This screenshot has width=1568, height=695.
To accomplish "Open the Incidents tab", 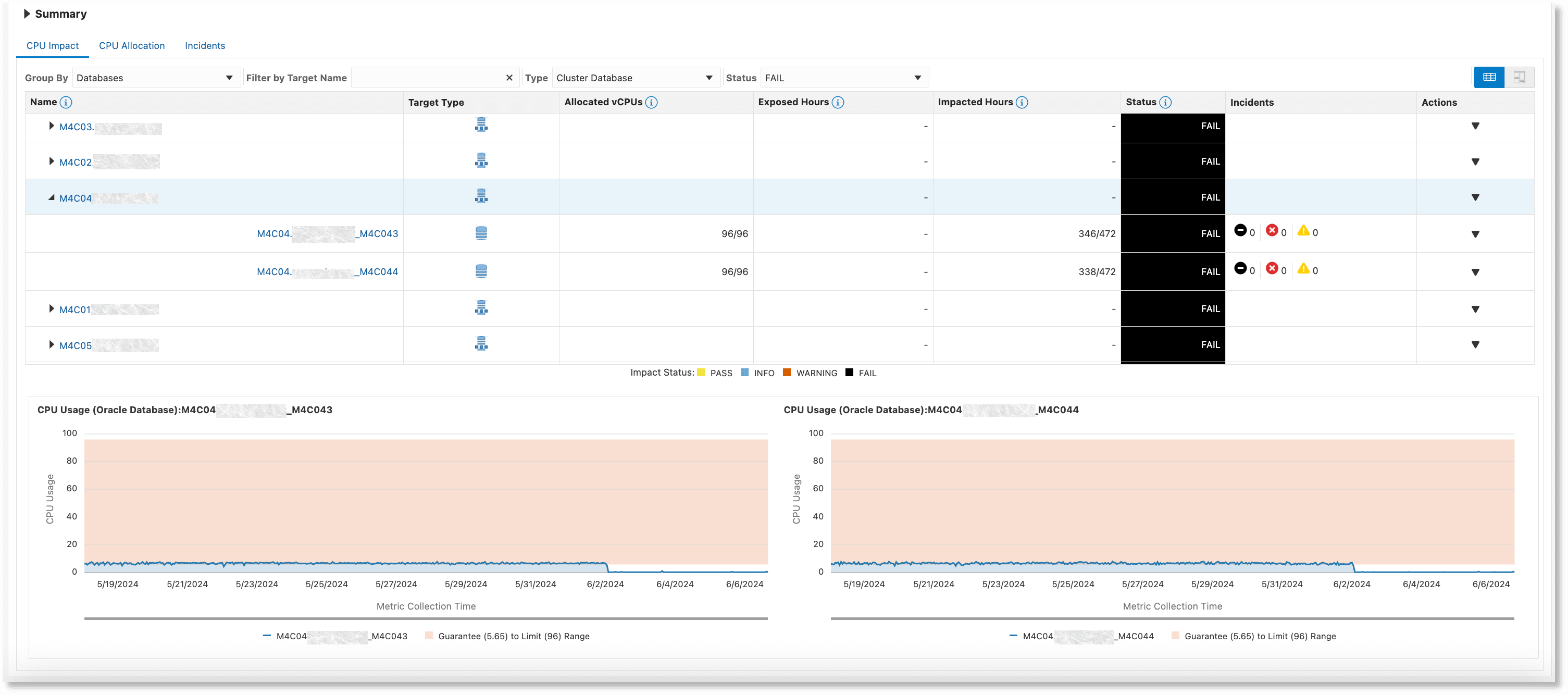I will coord(205,45).
